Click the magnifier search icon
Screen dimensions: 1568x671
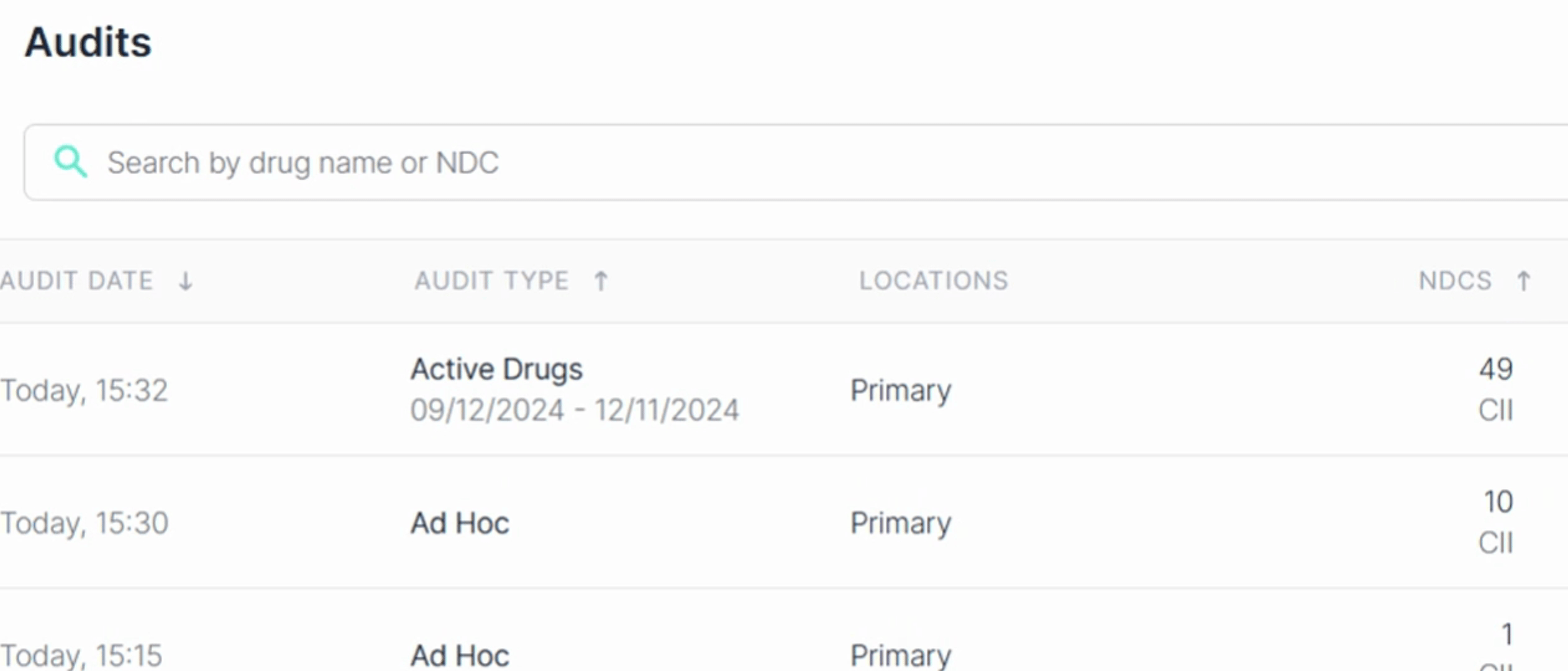(70, 162)
